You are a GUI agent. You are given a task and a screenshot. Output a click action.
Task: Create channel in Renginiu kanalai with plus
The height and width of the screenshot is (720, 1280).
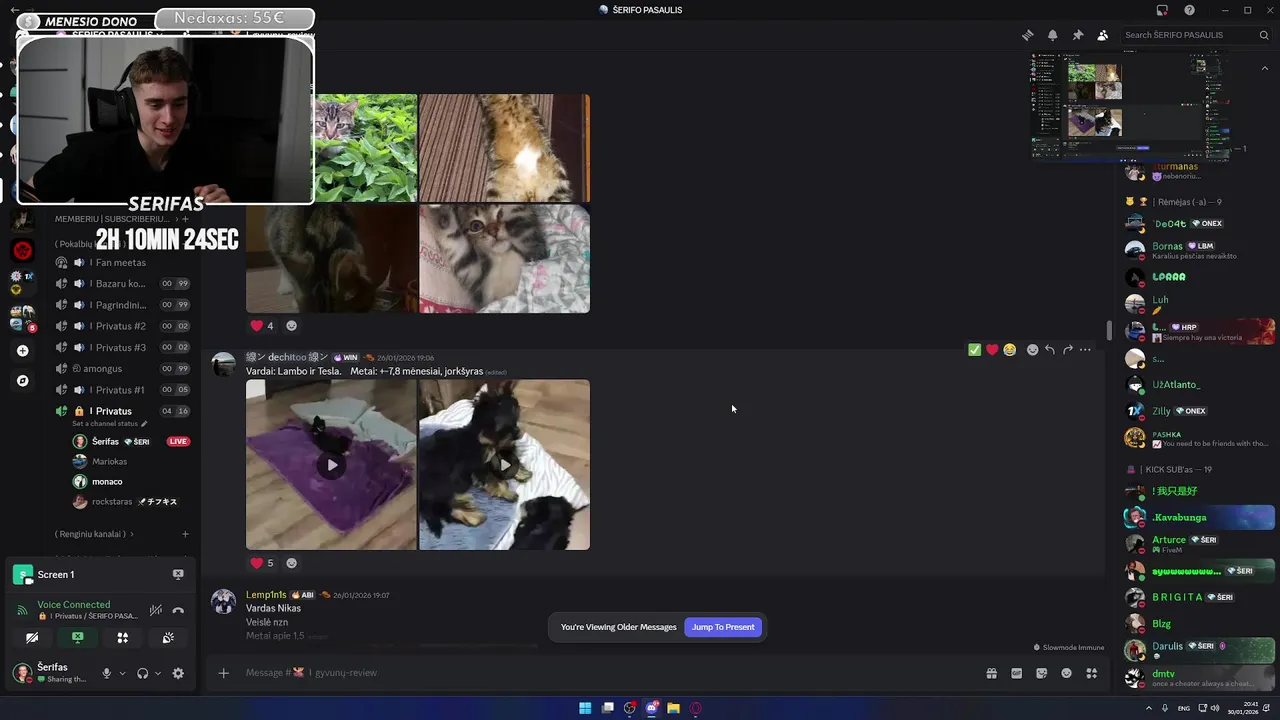coord(185,534)
